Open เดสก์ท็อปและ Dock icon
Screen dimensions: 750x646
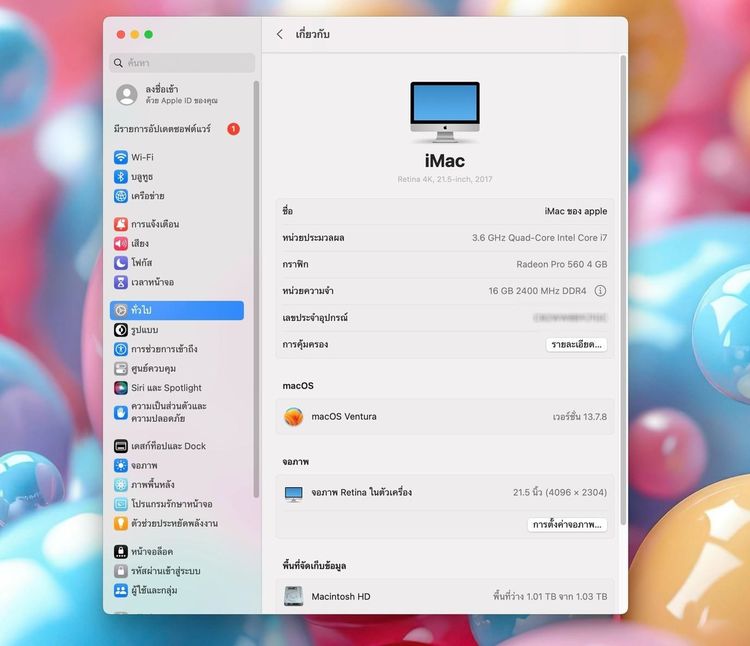(121, 446)
